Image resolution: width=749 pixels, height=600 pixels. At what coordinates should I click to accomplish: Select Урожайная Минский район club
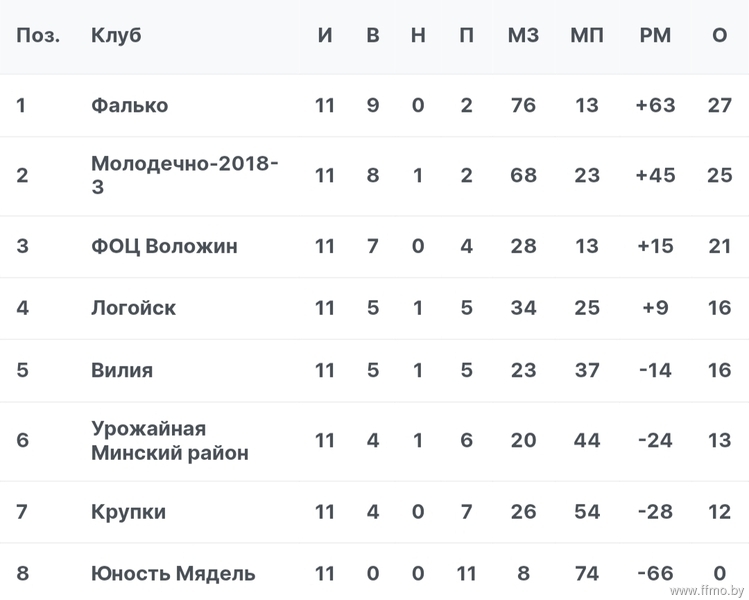pyautogui.click(x=170, y=440)
